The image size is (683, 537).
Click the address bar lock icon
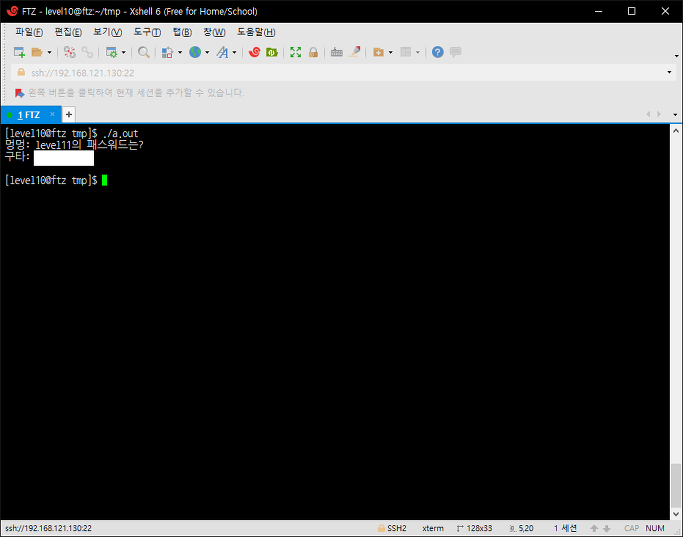[21, 72]
